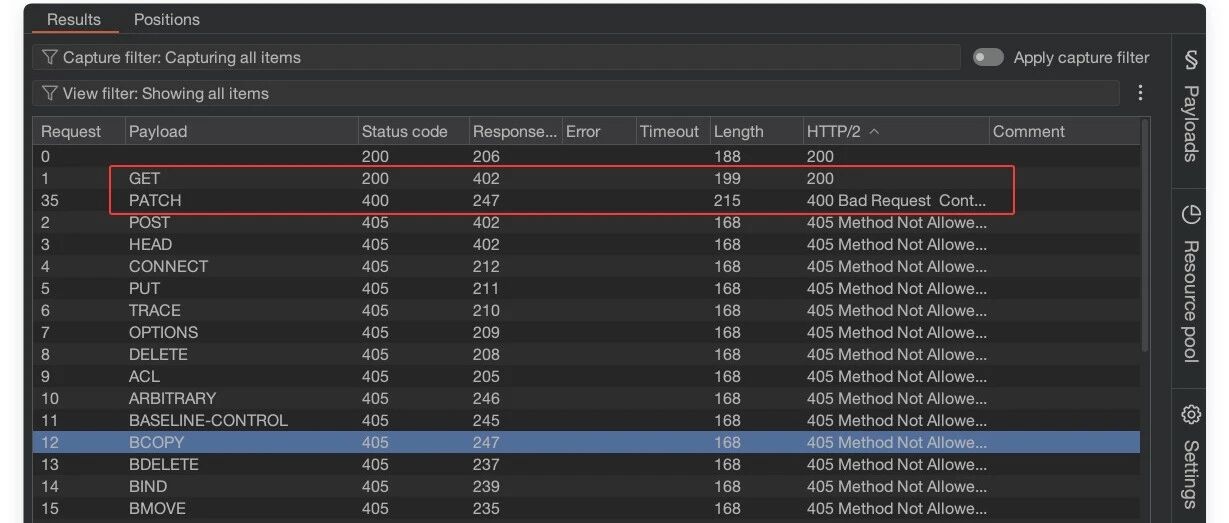Click length value 215 in PATCH row
Screen dimensions: 1229x523
pos(727,200)
